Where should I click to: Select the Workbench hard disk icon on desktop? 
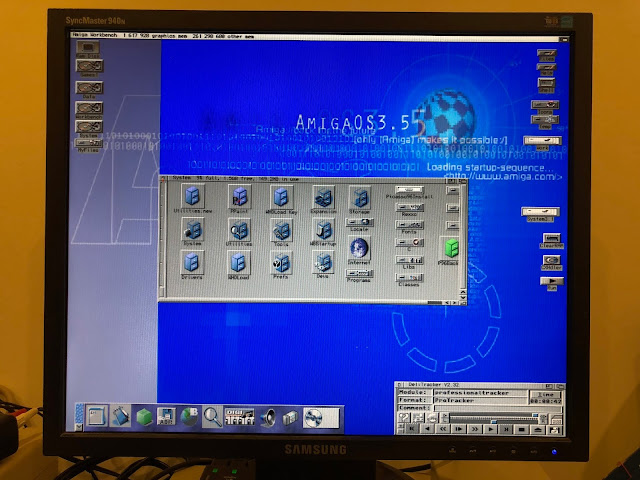[89, 108]
